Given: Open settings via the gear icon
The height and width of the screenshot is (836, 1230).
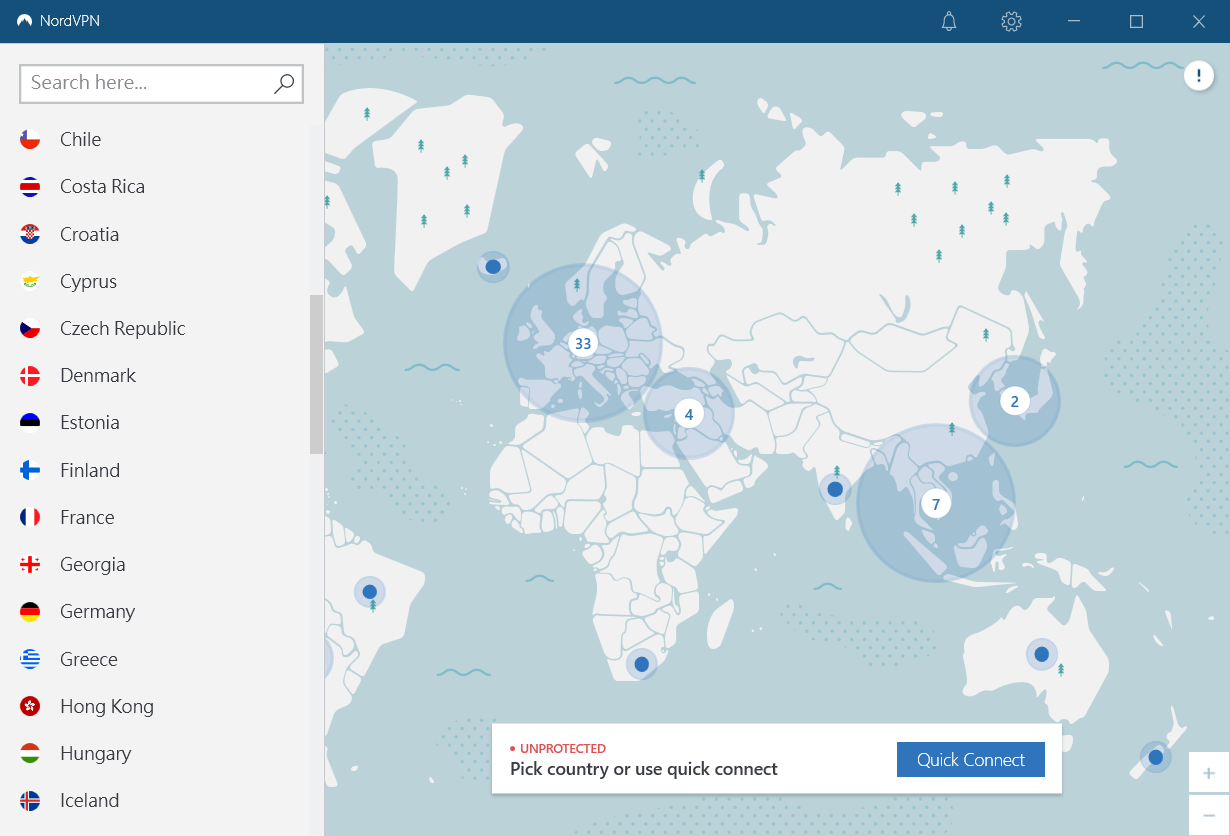Looking at the screenshot, I should pyautogui.click(x=1011, y=21).
